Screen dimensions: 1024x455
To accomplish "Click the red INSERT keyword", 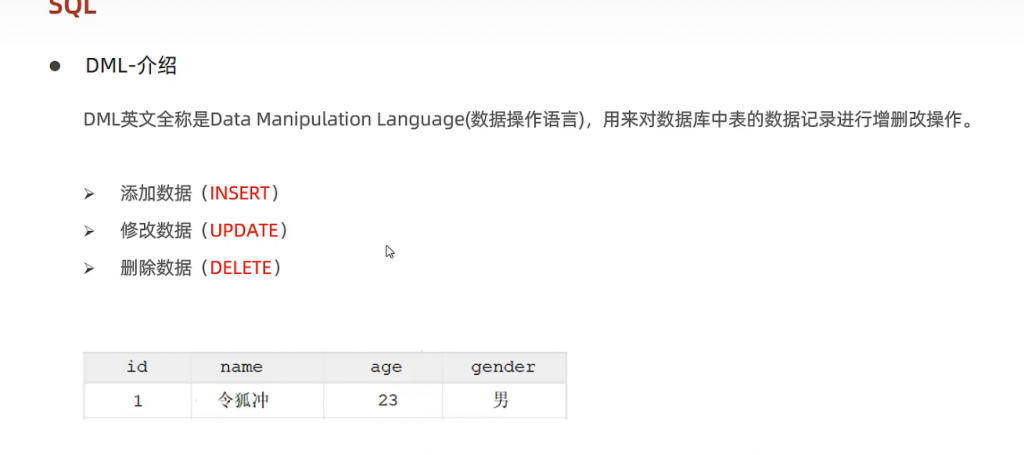I will click(240, 192).
